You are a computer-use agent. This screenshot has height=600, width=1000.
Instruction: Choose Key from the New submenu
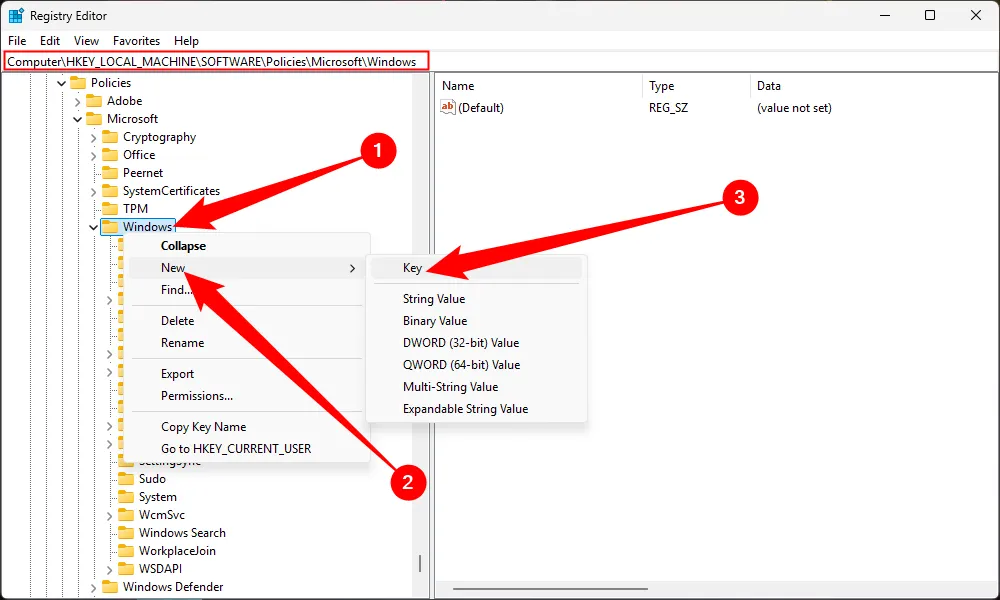click(412, 268)
